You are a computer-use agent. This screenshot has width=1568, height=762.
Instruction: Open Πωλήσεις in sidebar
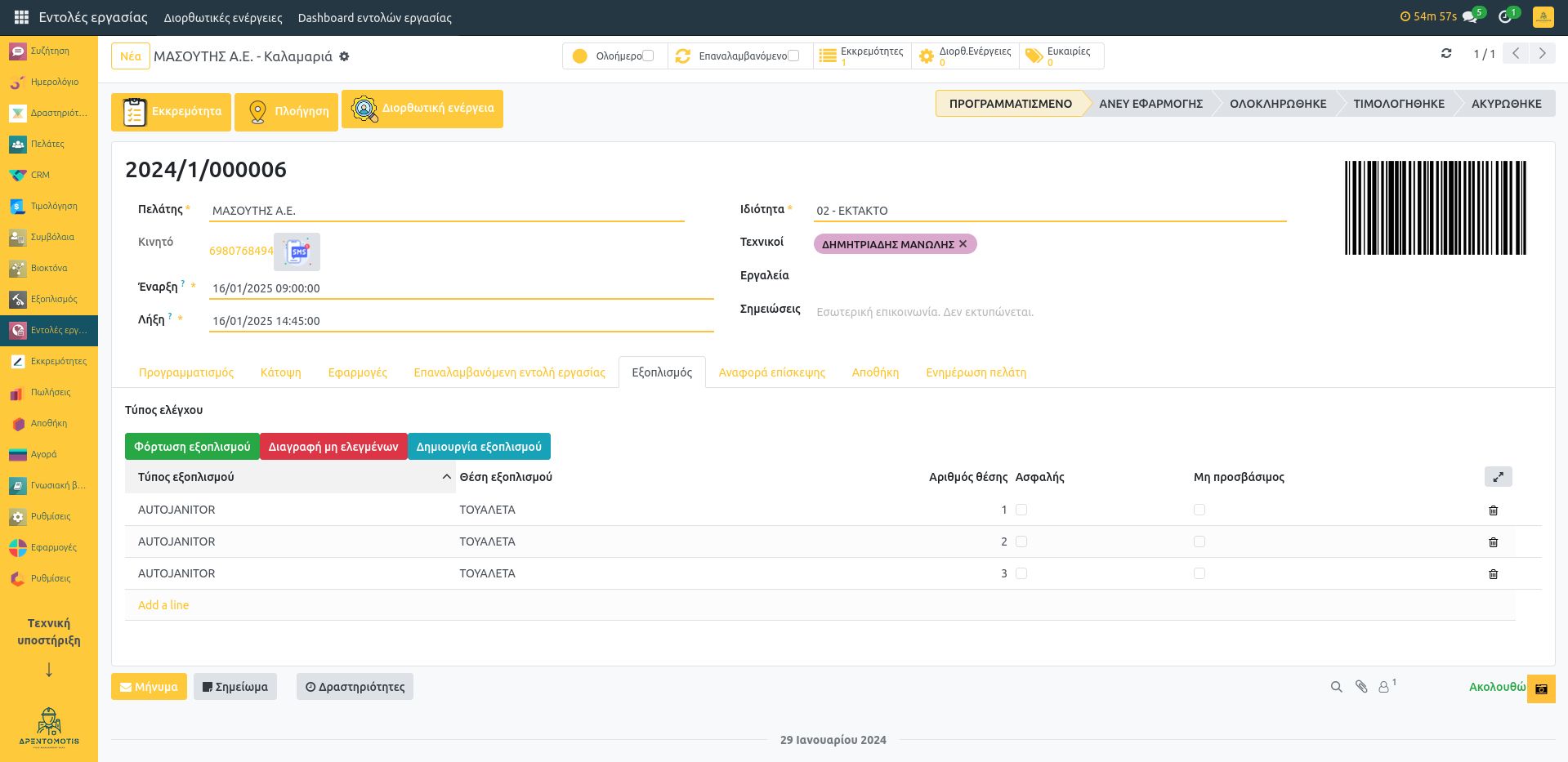(x=49, y=392)
